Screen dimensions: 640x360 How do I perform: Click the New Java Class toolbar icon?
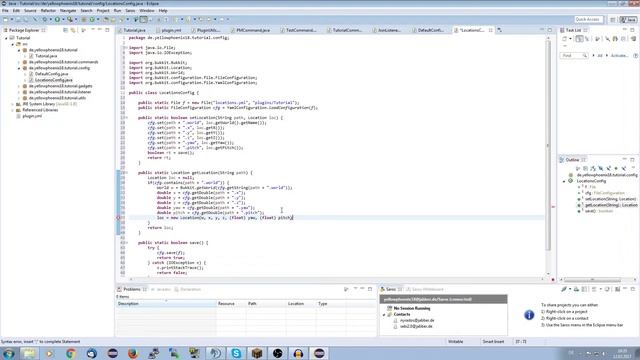pyautogui.click(x=92, y=19)
